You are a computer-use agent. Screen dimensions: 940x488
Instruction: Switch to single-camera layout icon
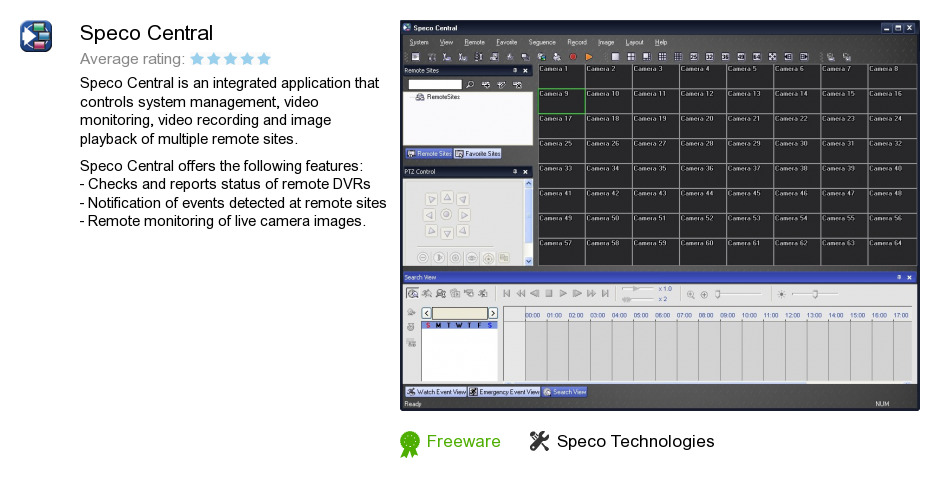pos(615,57)
